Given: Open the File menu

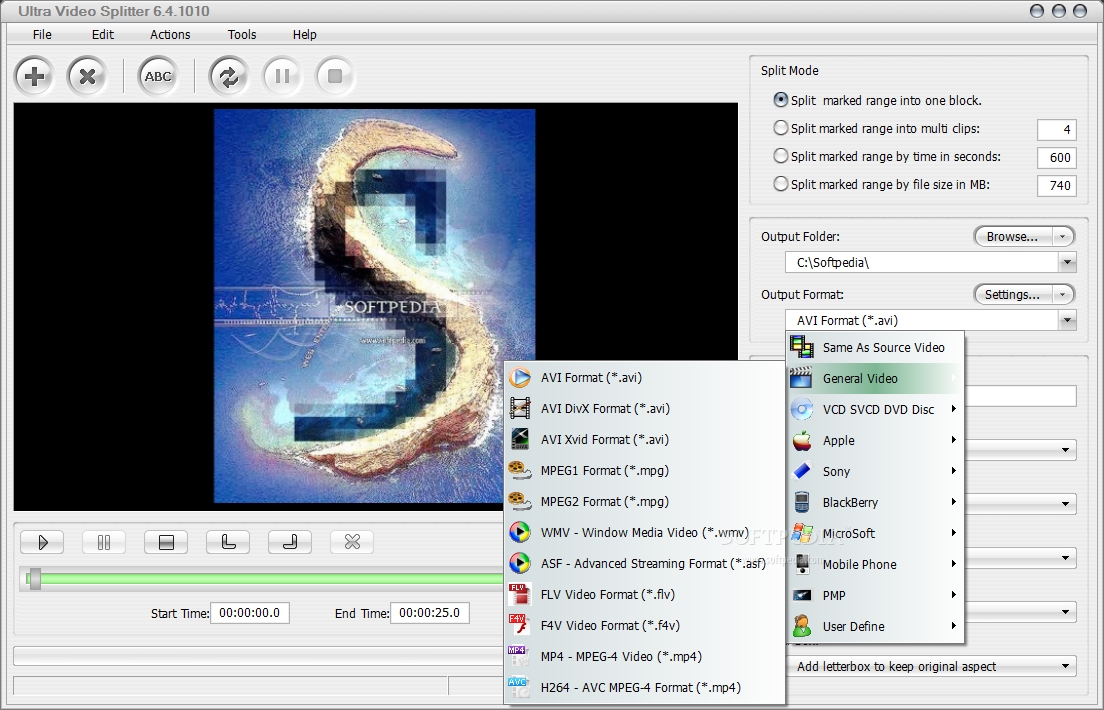Looking at the screenshot, I should (42, 35).
